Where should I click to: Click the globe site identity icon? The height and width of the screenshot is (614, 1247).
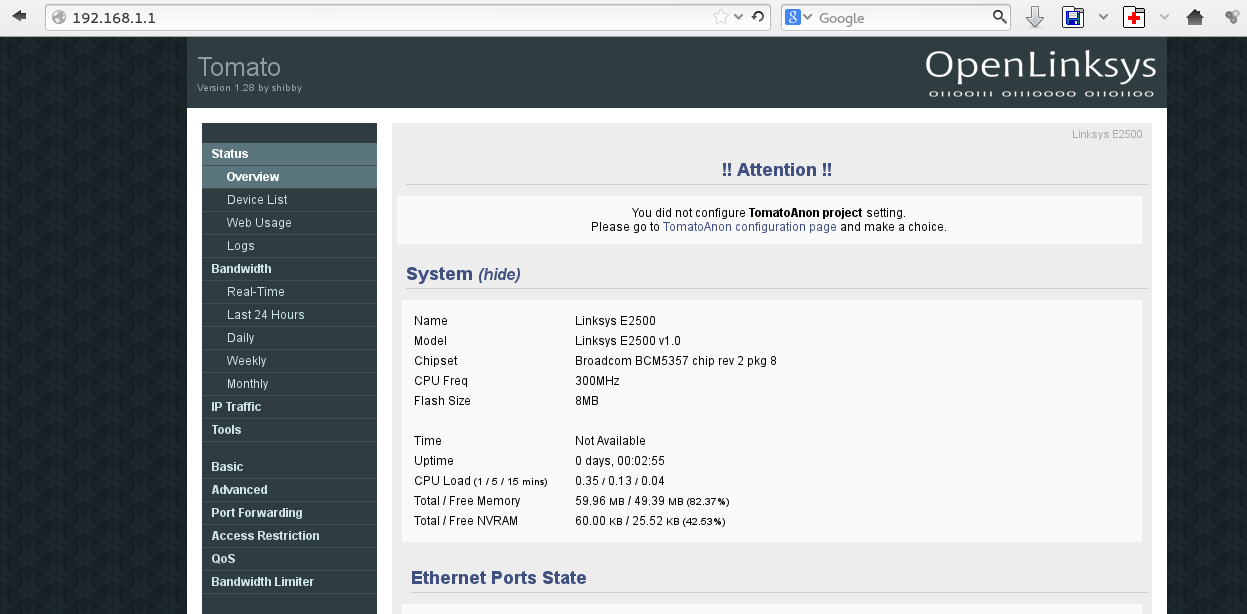click(x=59, y=18)
